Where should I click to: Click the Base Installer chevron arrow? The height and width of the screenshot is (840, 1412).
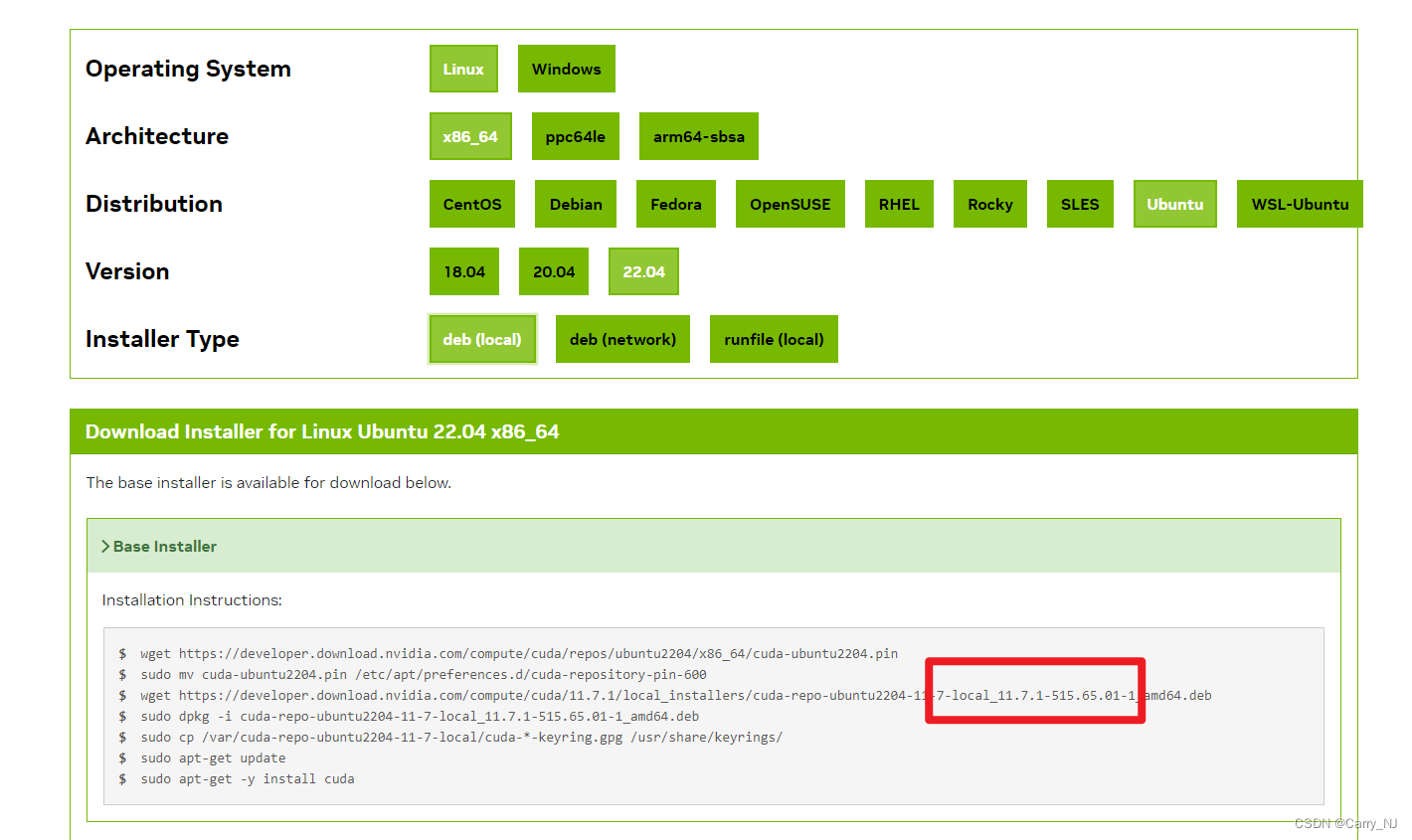pyautogui.click(x=105, y=546)
